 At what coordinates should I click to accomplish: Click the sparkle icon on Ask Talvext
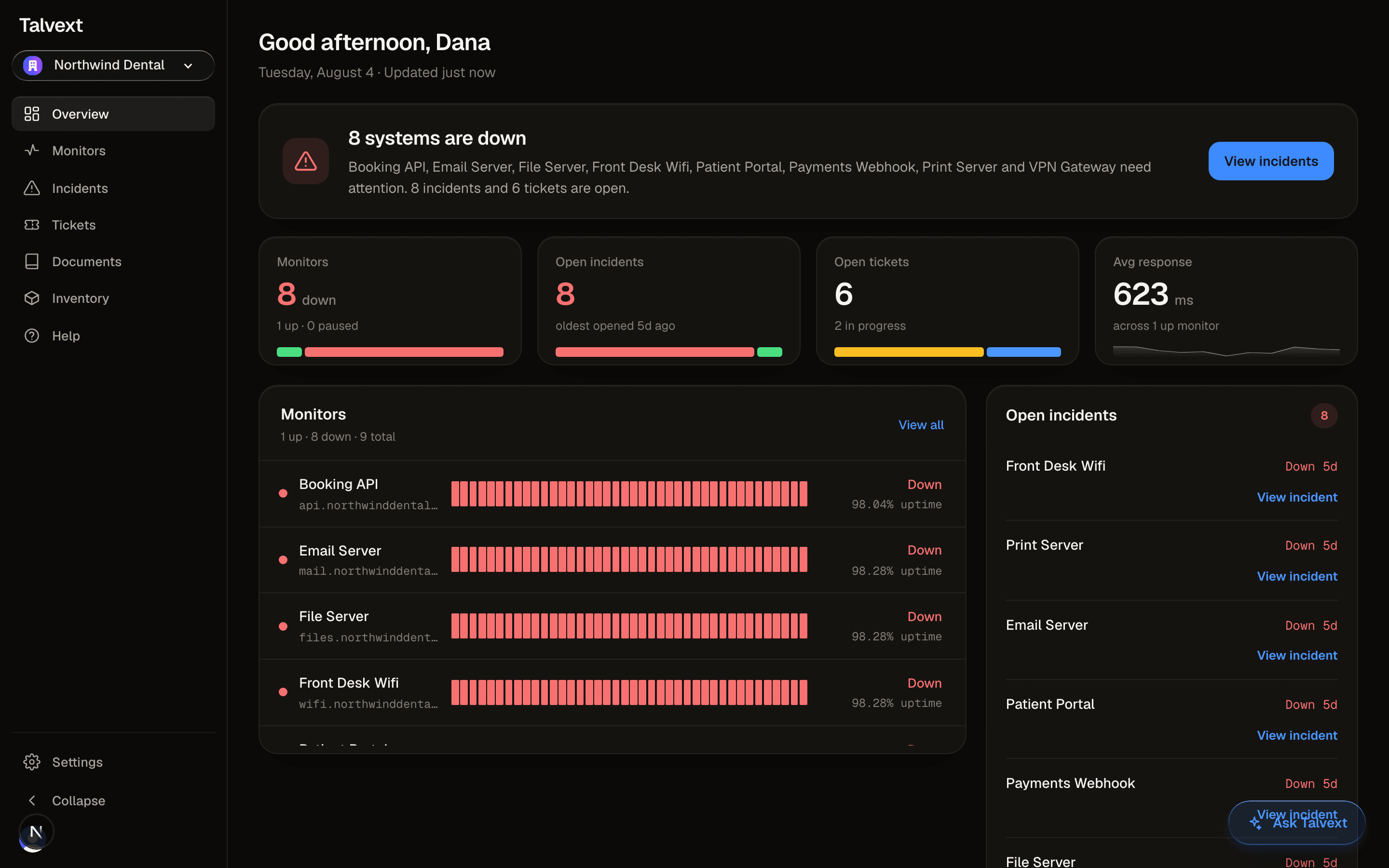[x=1255, y=823]
